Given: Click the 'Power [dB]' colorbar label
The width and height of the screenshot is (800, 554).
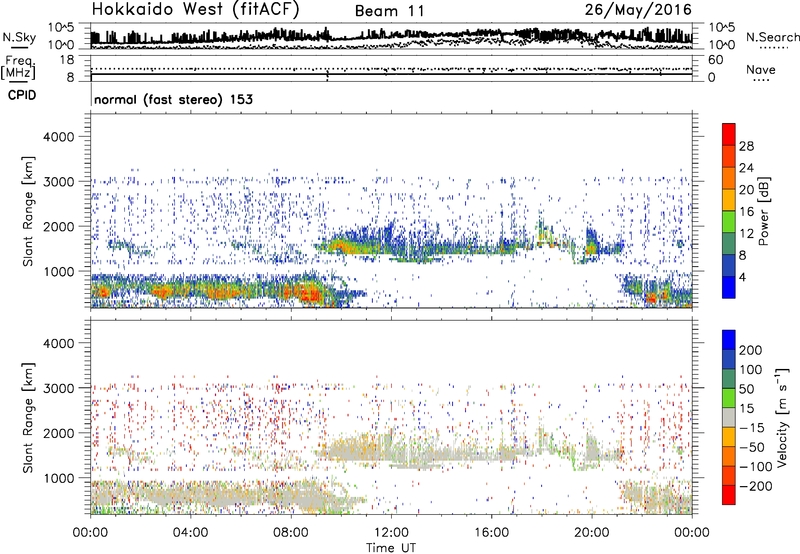Looking at the screenshot, I should (764, 211).
